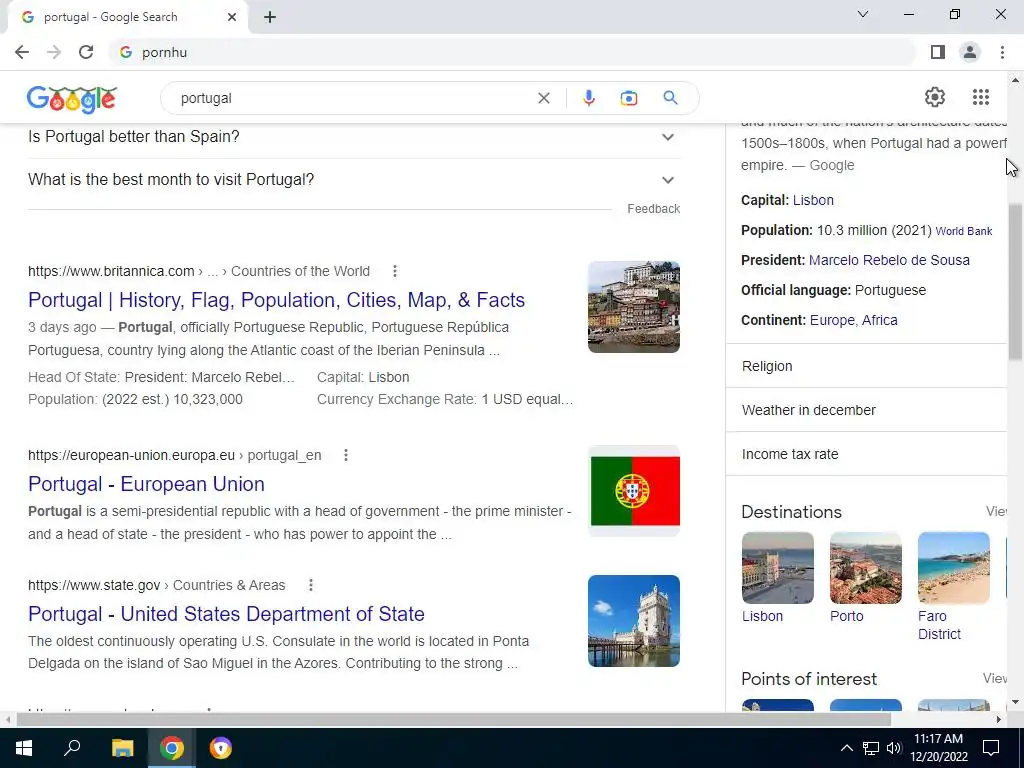Click the Portugal flag thumbnail
Screen dimensions: 1024x768
pyautogui.click(x=633, y=491)
